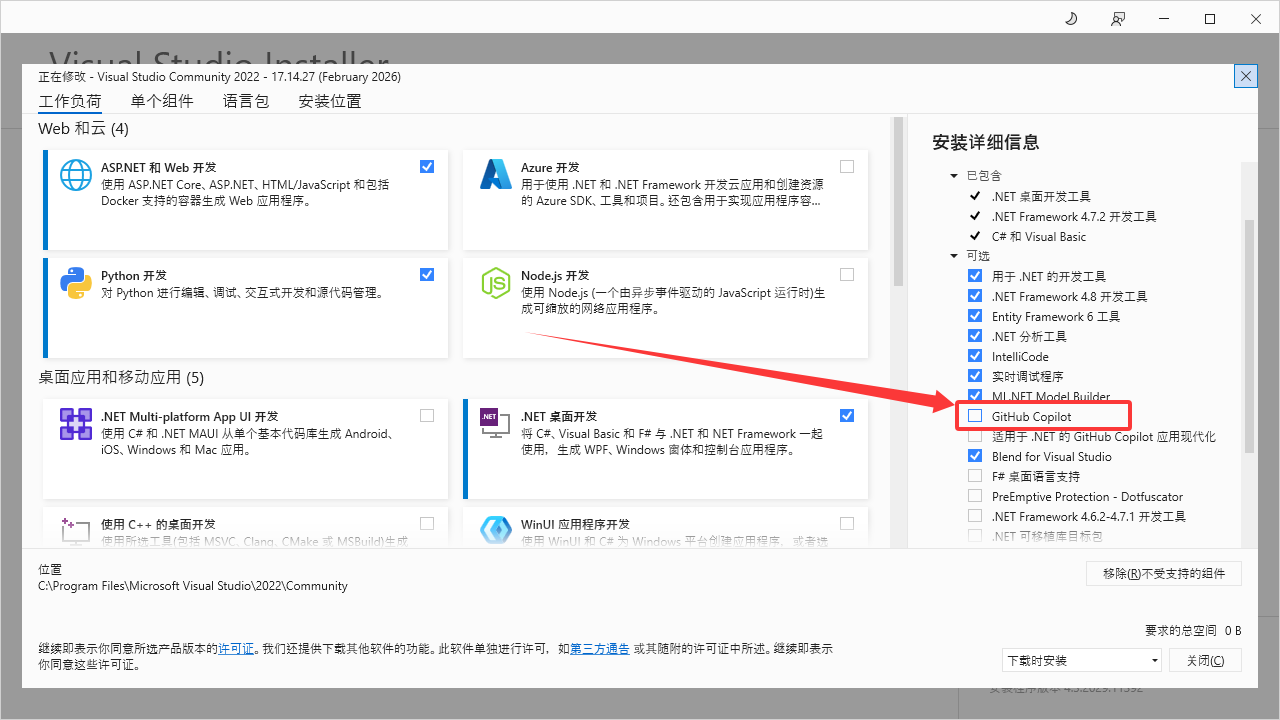Disable the IntelliCode component
Image resolution: width=1280 pixels, height=720 pixels.
(975, 356)
